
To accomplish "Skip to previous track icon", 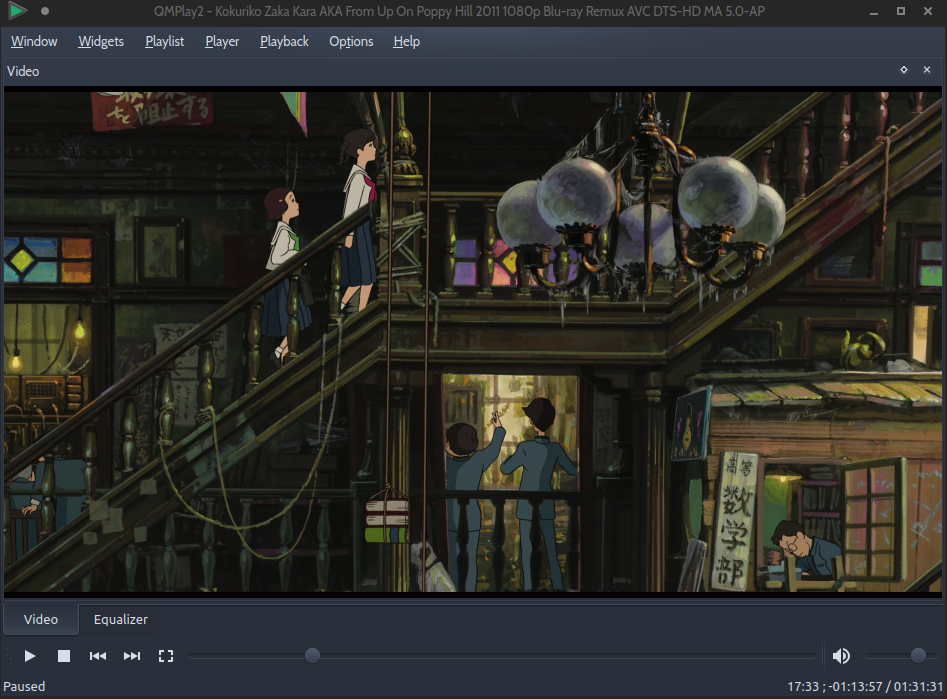I will (97, 655).
